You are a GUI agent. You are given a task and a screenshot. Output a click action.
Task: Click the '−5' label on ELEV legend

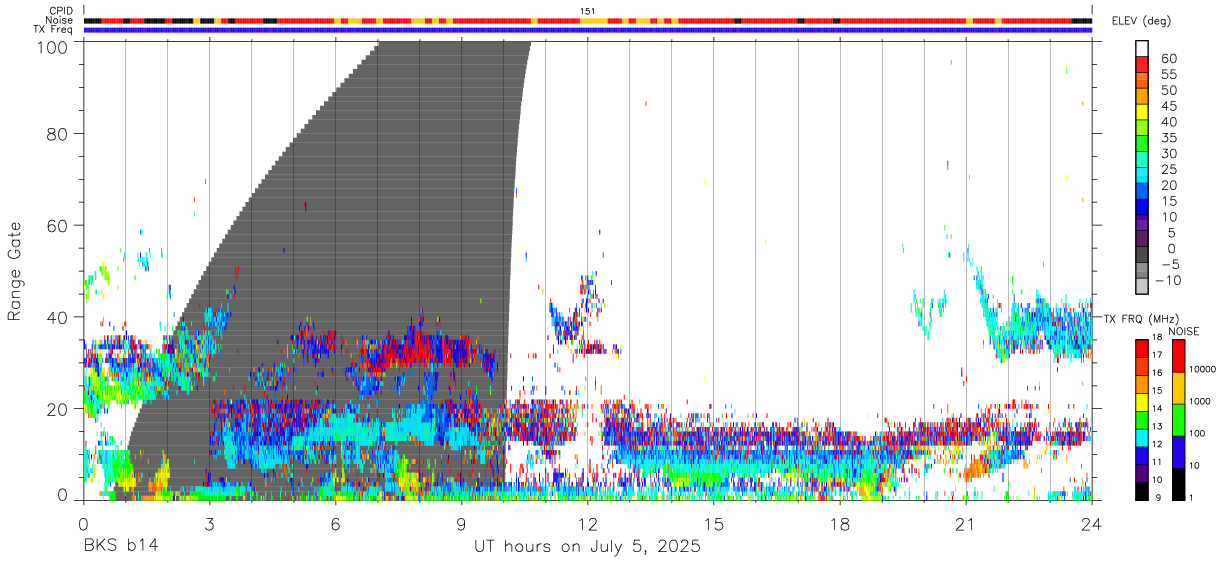click(x=1169, y=264)
